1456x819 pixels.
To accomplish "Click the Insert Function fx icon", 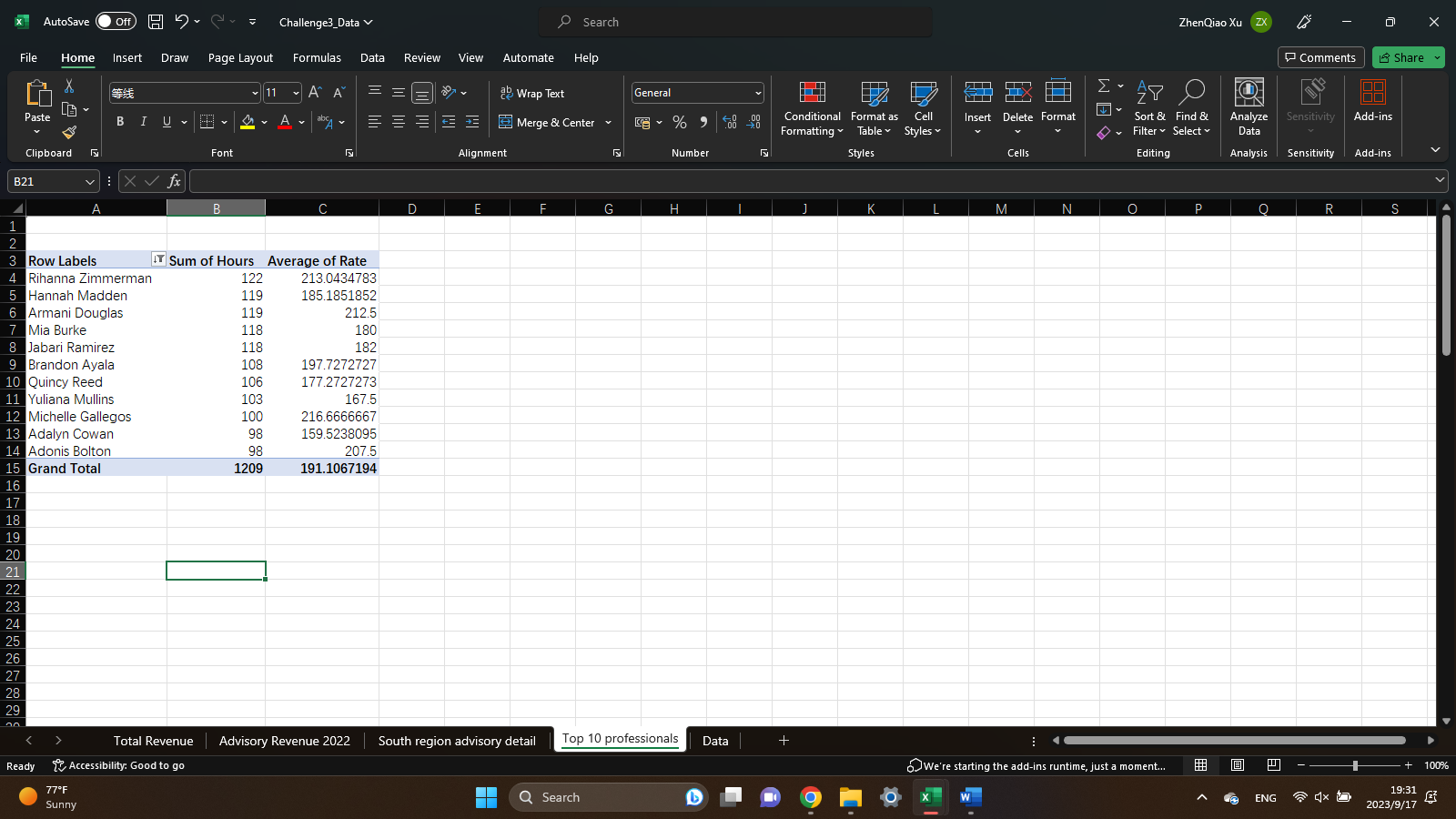I will [174, 181].
